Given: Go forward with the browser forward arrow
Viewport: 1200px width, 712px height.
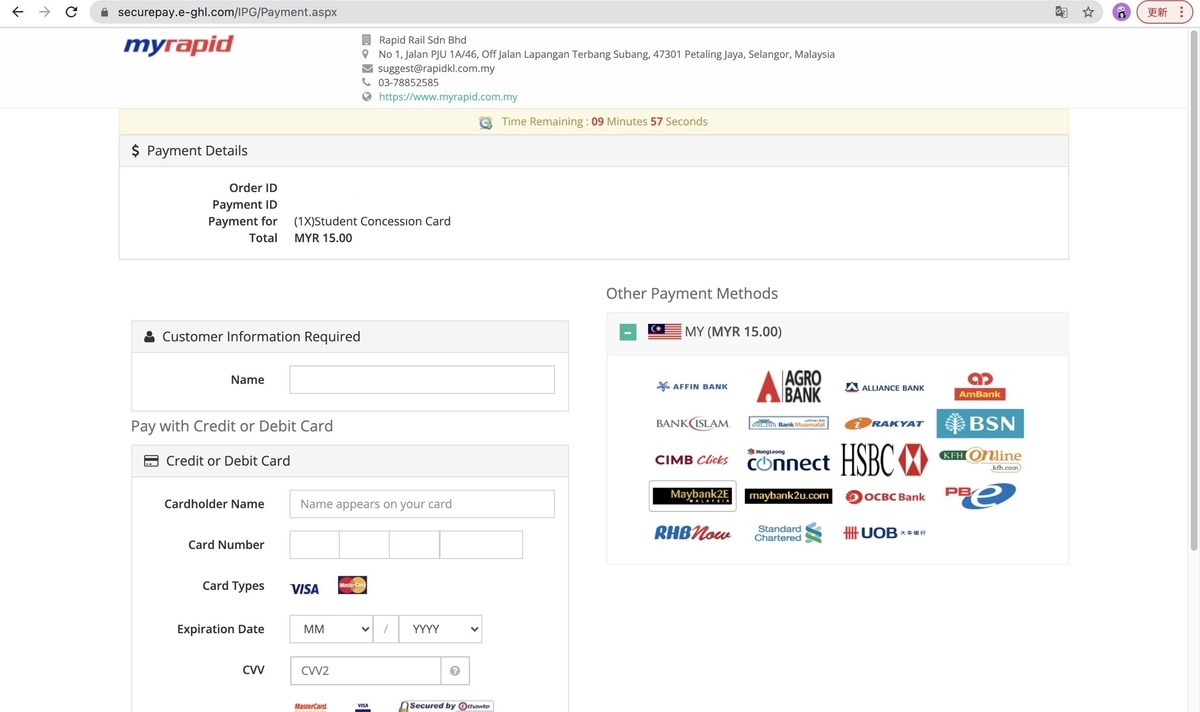Looking at the screenshot, I should click(44, 12).
